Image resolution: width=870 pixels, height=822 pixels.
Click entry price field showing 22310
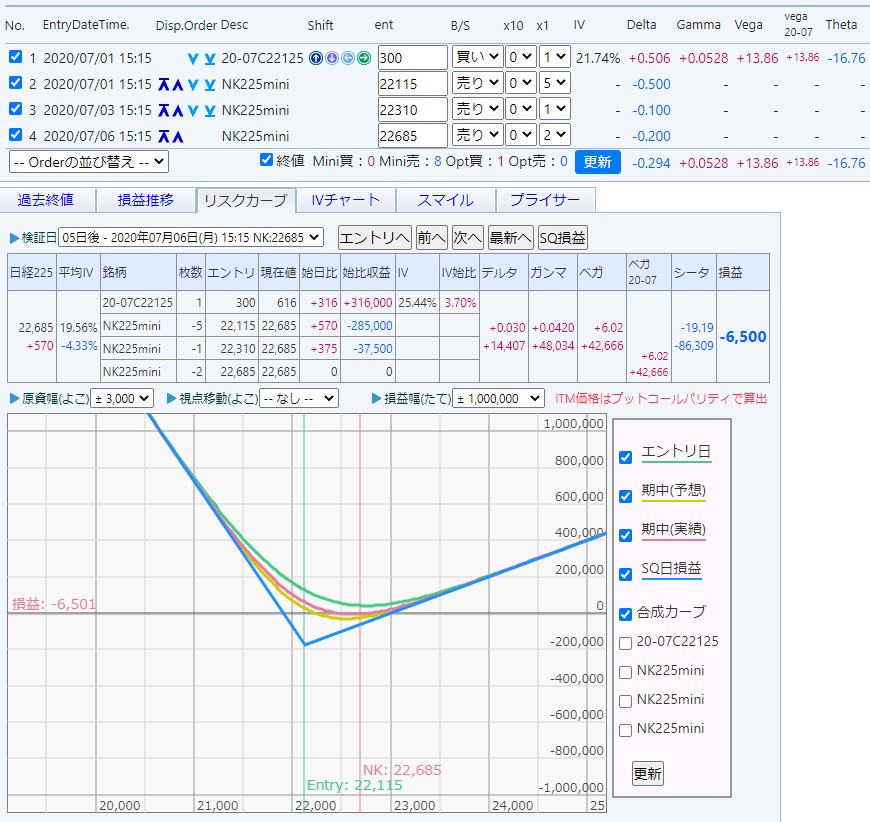pyautogui.click(x=412, y=110)
